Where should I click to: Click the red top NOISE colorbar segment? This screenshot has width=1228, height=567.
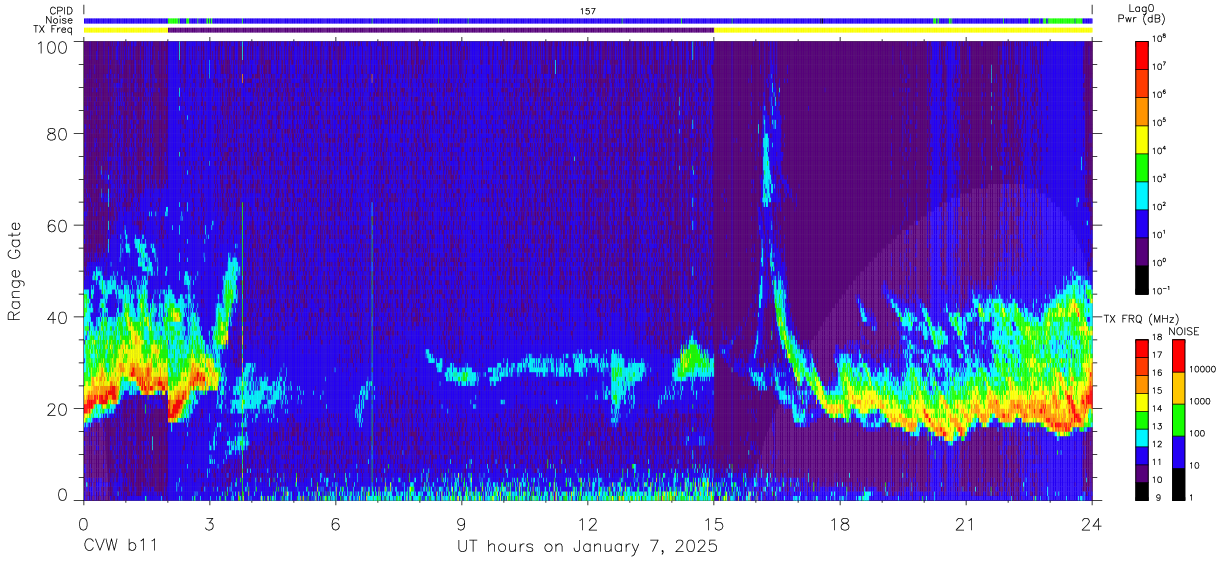coord(1178,356)
